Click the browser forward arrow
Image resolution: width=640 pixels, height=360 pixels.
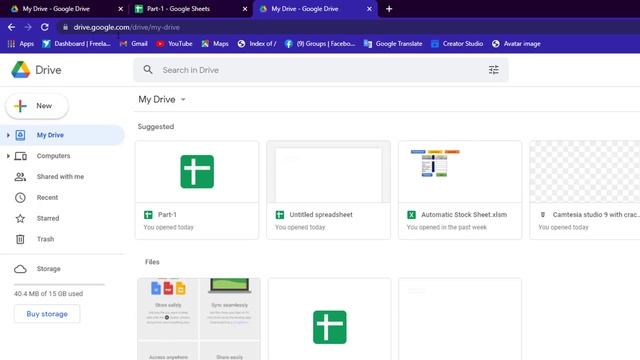point(28,27)
